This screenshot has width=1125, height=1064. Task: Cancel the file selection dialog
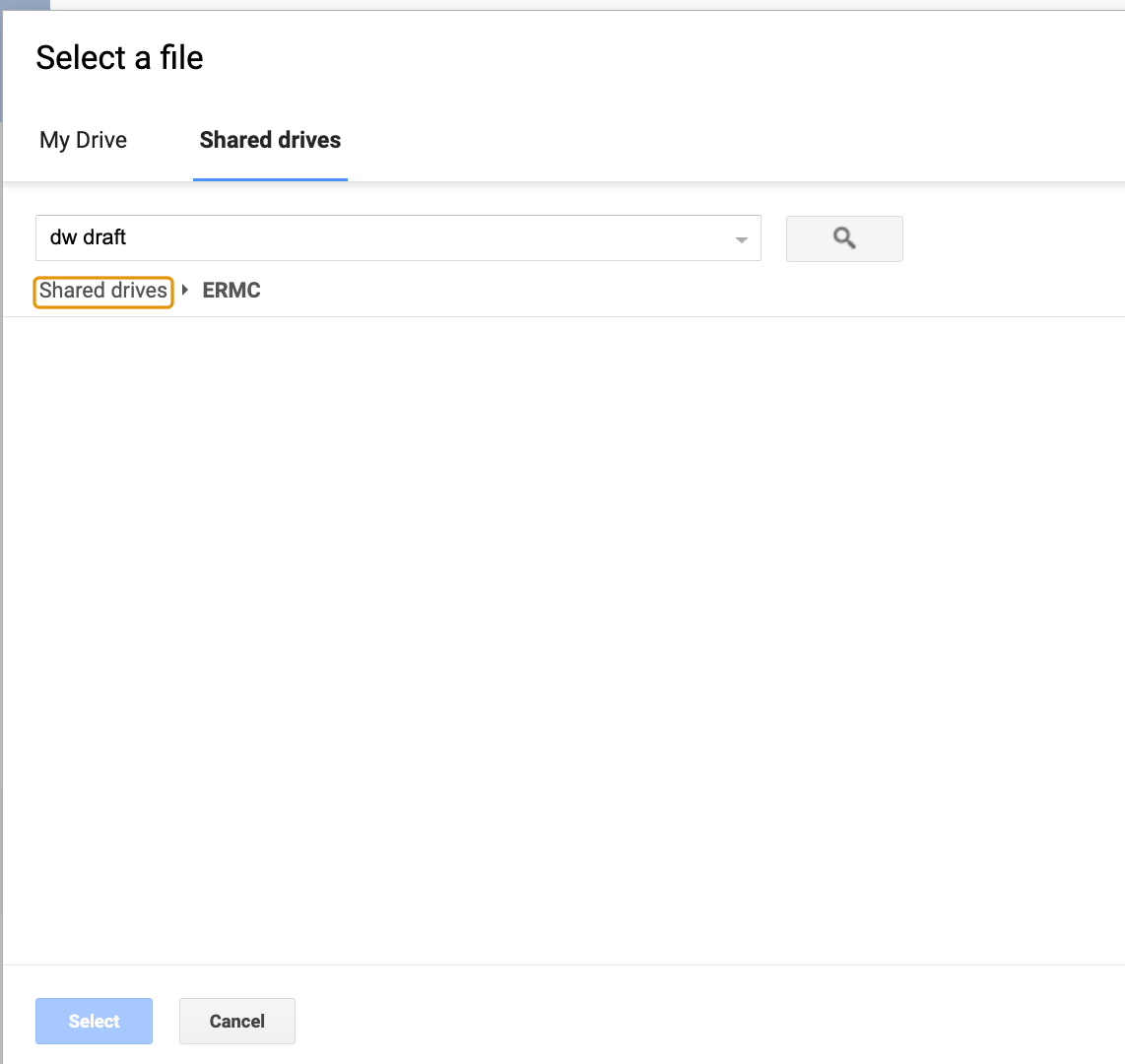click(x=236, y=1021)
